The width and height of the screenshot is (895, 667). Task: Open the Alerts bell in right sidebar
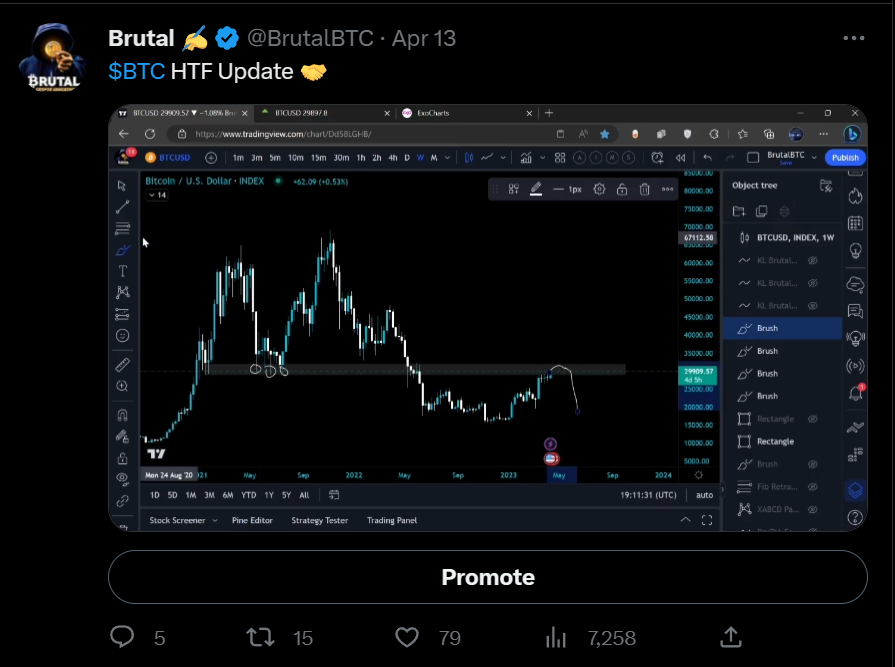855,393
